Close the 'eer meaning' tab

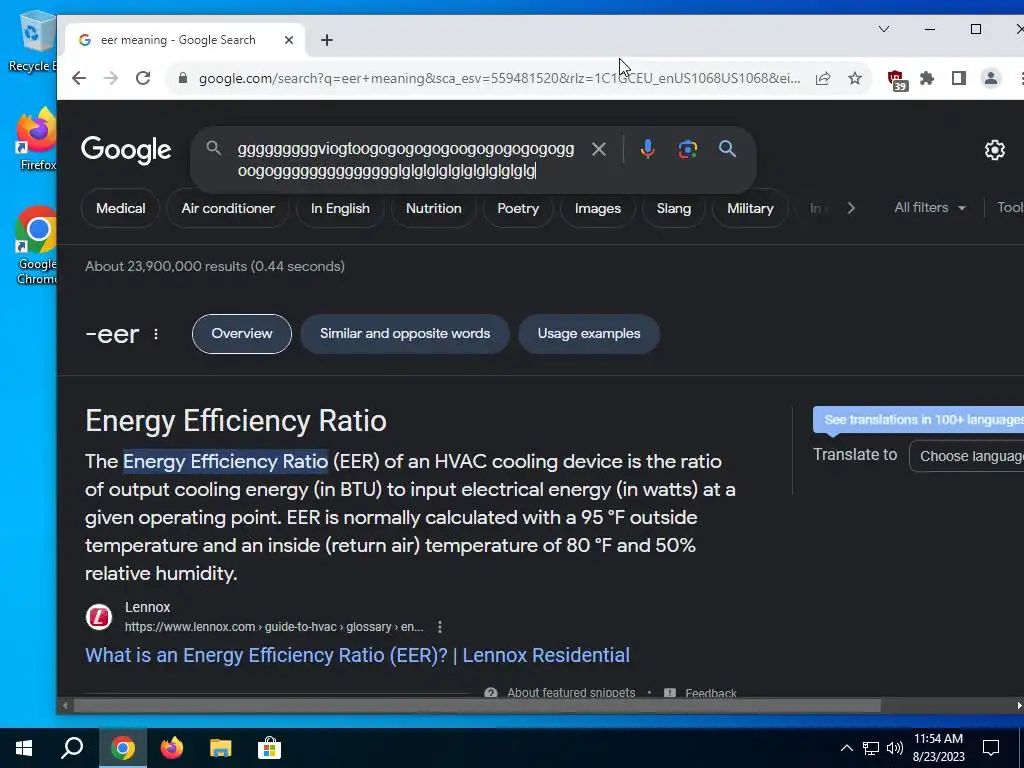[289, 40]
